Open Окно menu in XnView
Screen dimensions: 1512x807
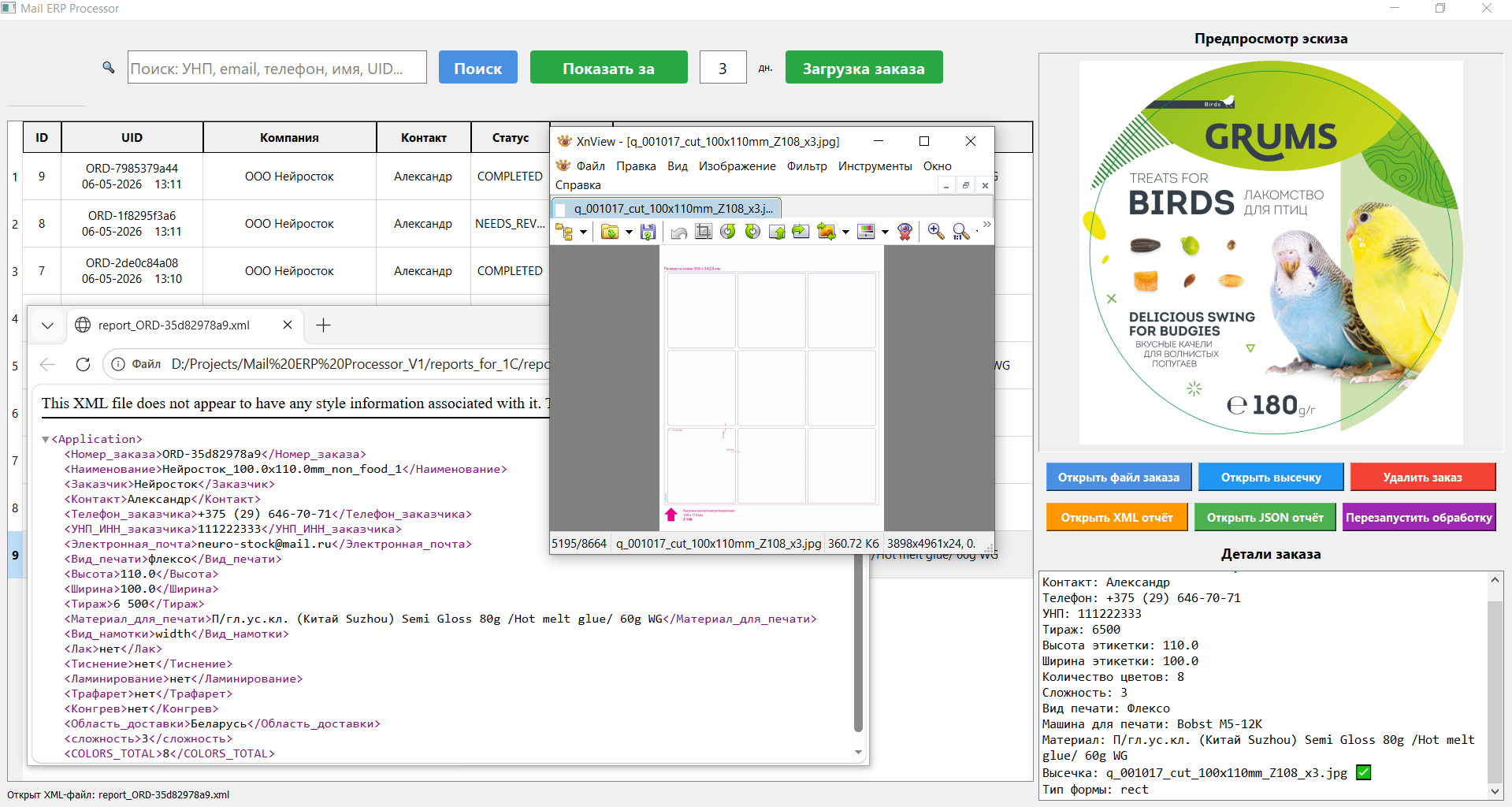938,165
